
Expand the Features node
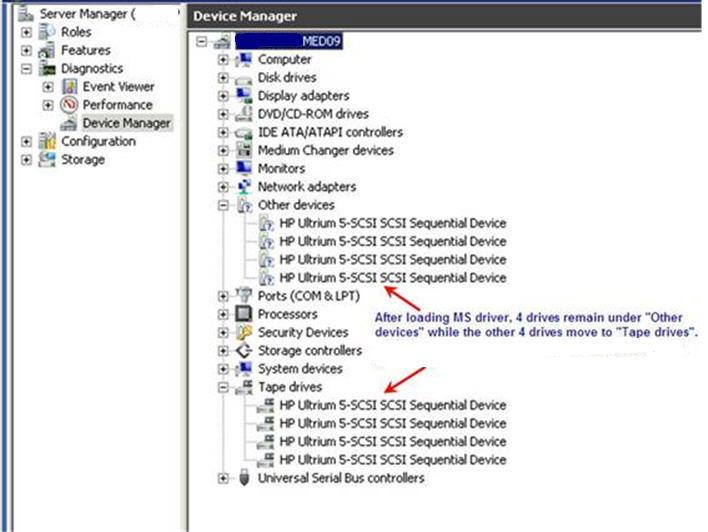coord(26,50)
